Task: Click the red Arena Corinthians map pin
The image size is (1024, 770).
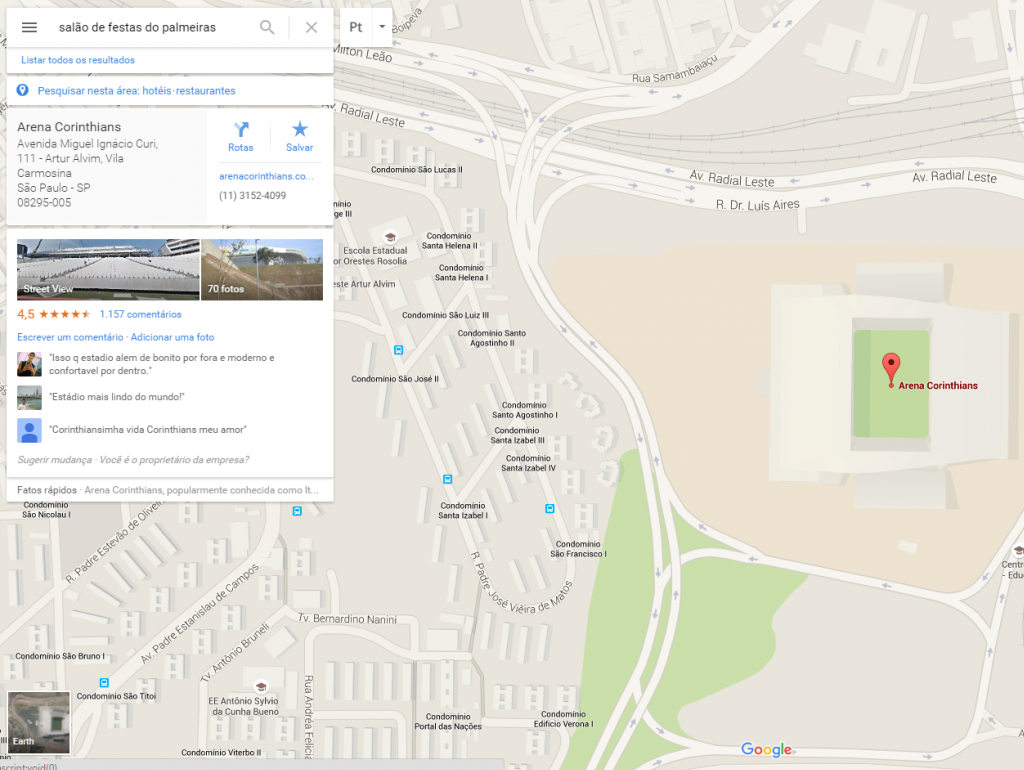Action: (891, 370)
